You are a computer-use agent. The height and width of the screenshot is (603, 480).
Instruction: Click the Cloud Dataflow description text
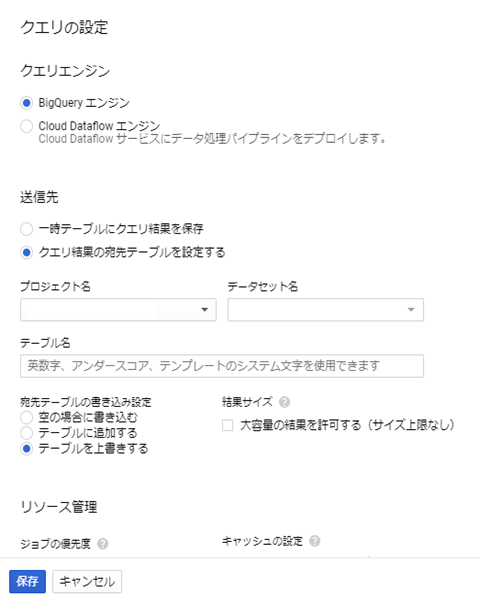click(x=212, y=138)
